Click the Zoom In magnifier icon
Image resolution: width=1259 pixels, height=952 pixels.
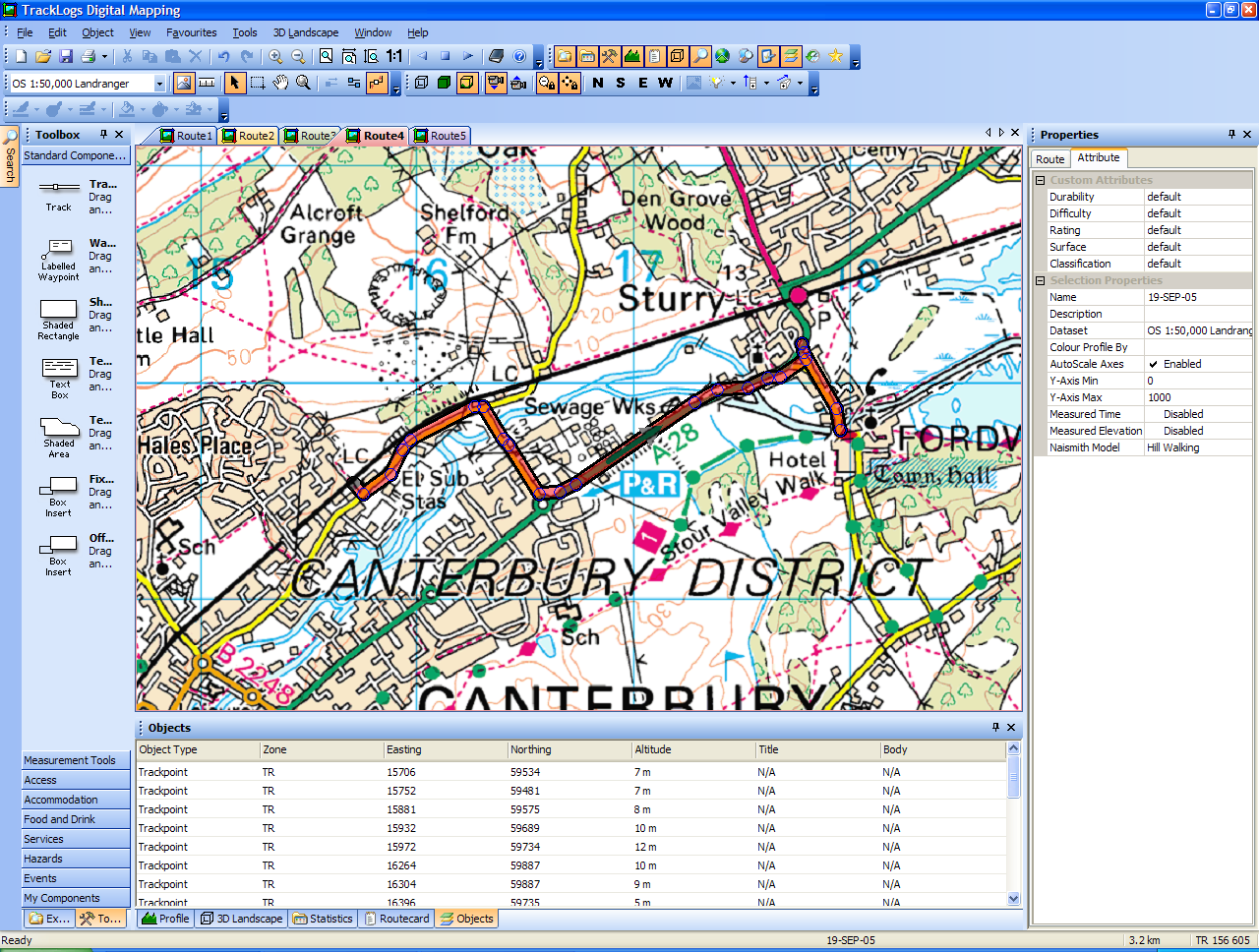pyautogui.click(x=276, y=57)
